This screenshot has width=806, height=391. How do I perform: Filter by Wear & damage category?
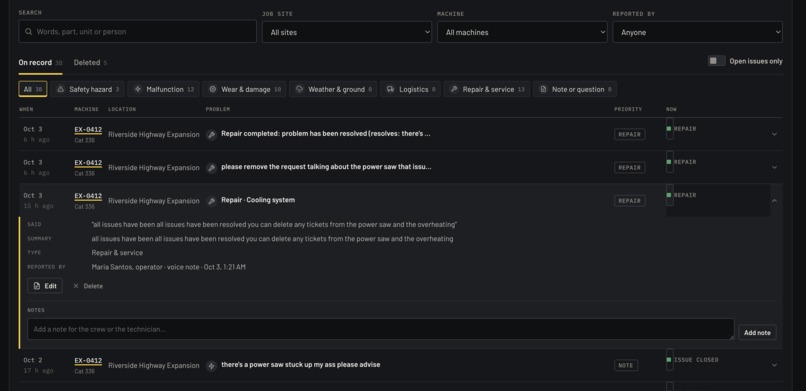244,89
